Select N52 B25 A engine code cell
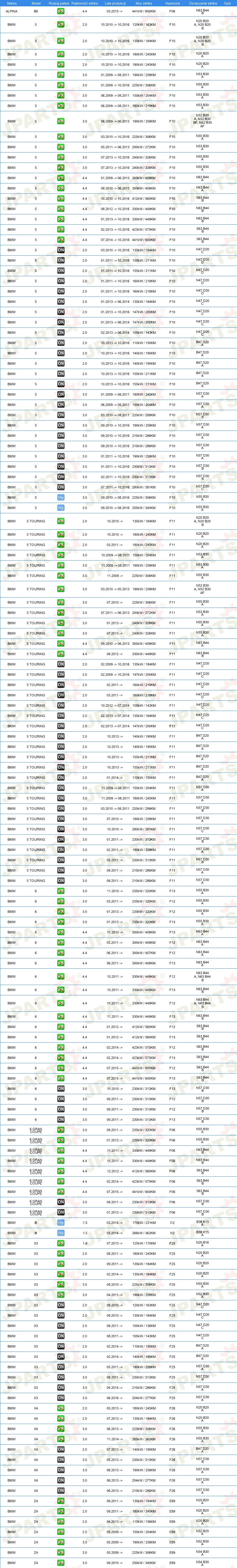The height and width of the screenshot is (1568, 237). point(202,1532)
